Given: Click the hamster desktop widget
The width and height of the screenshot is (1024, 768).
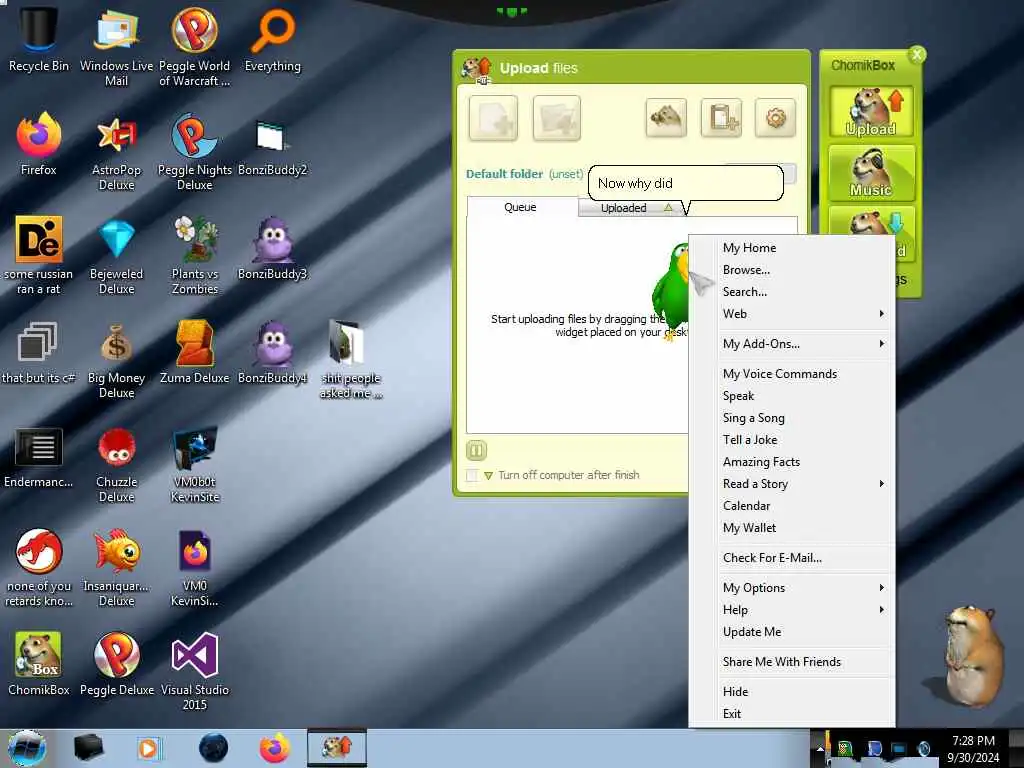Looking at the screenshot, I should click(x=970, y=656).
